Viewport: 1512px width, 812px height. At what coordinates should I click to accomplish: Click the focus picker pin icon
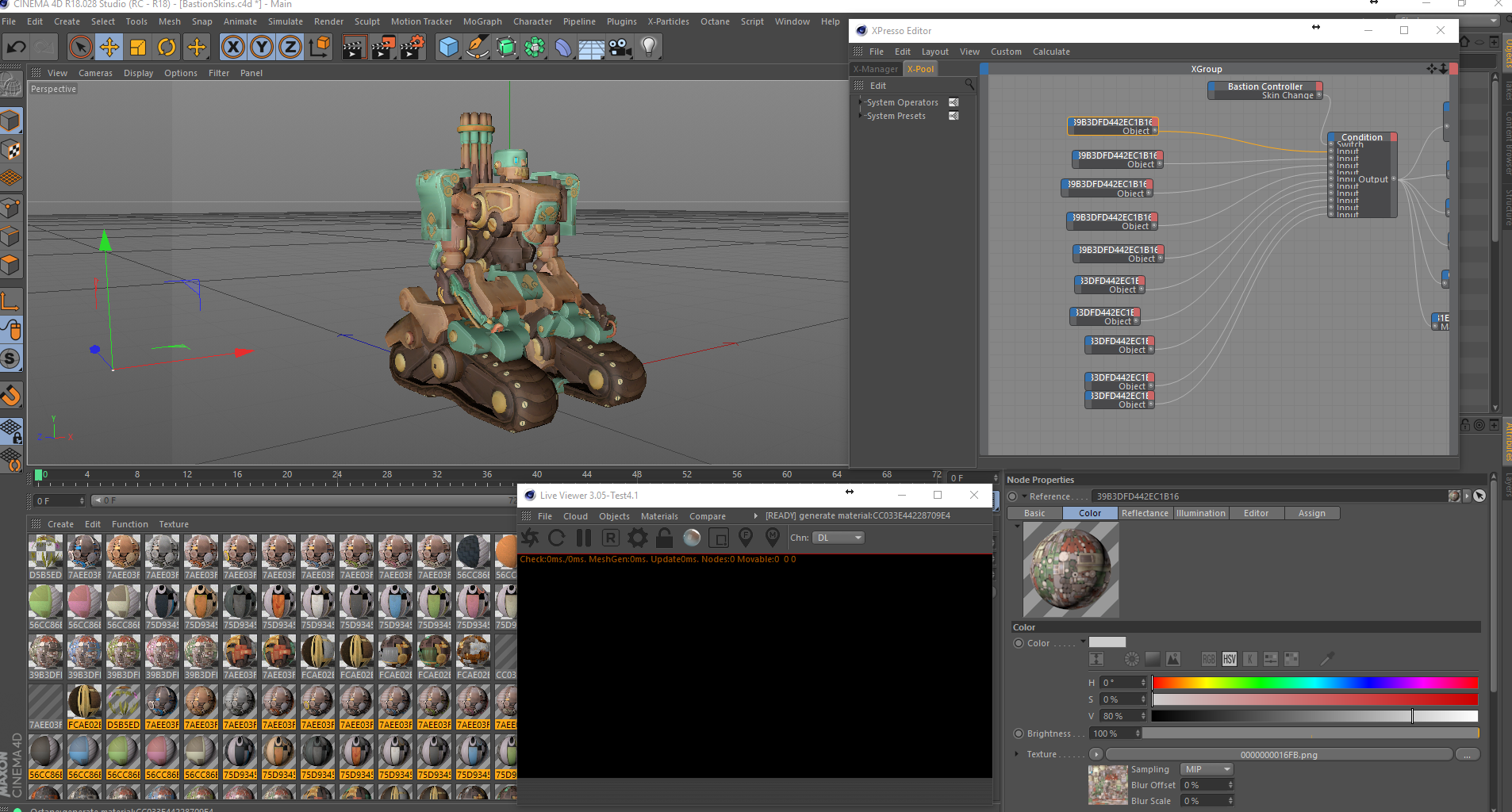(746, 538)
